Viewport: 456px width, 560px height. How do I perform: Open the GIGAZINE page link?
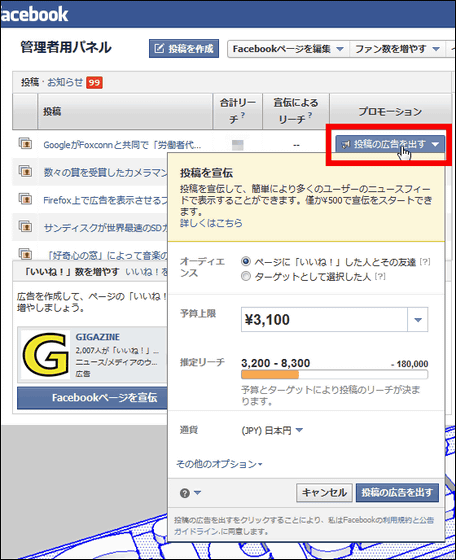coord(97,337)
